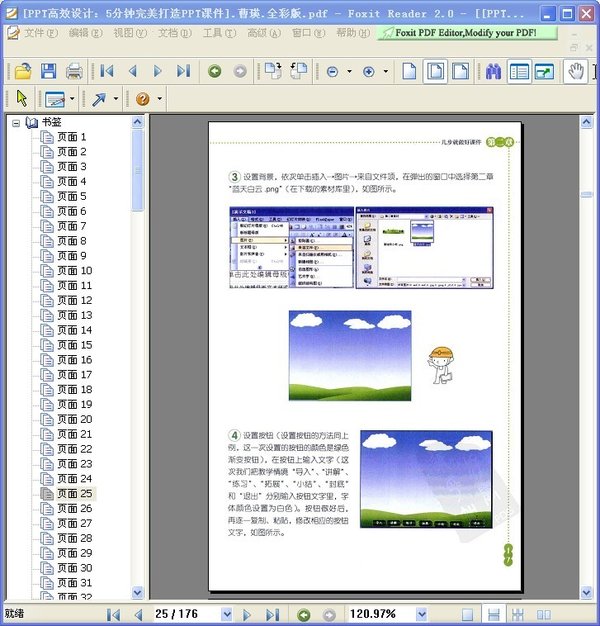
Task: Click the document vertical scrollbar thumb
Action: point(586,194)
